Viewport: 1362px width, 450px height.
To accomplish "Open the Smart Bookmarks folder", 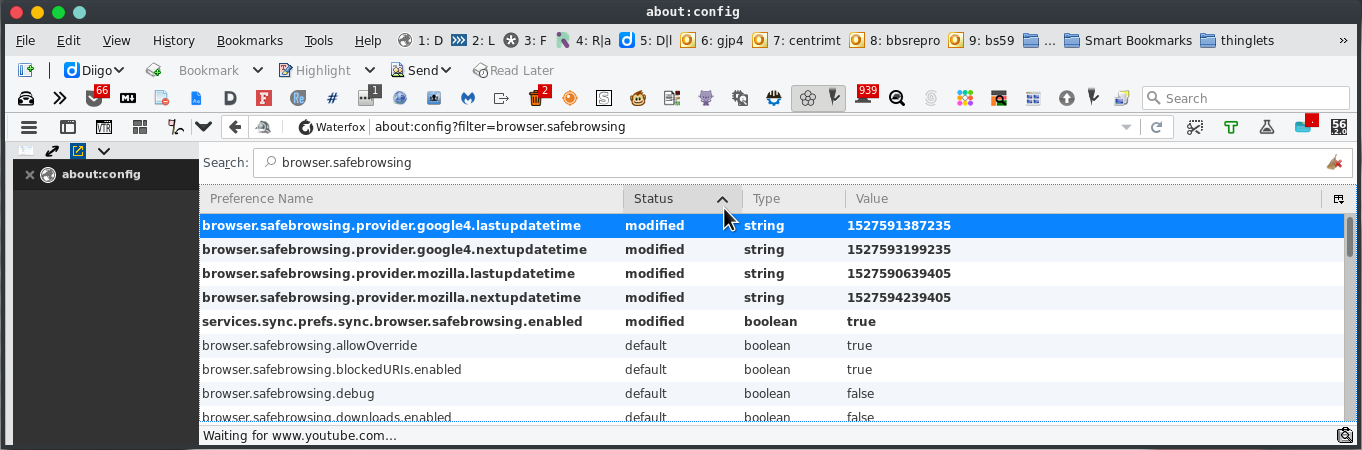I will coord(1128,41).
